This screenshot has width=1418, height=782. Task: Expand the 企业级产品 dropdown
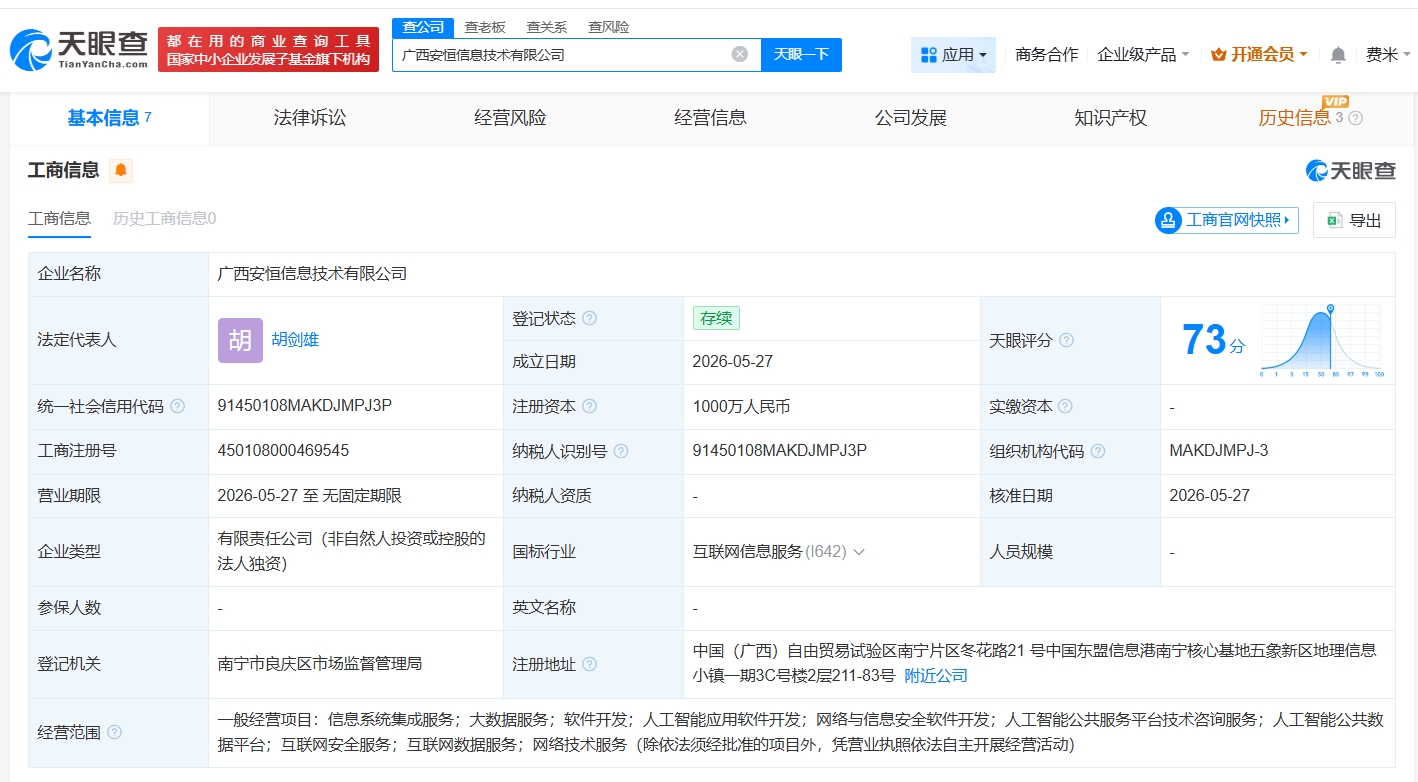click(x=1143, y=55)
